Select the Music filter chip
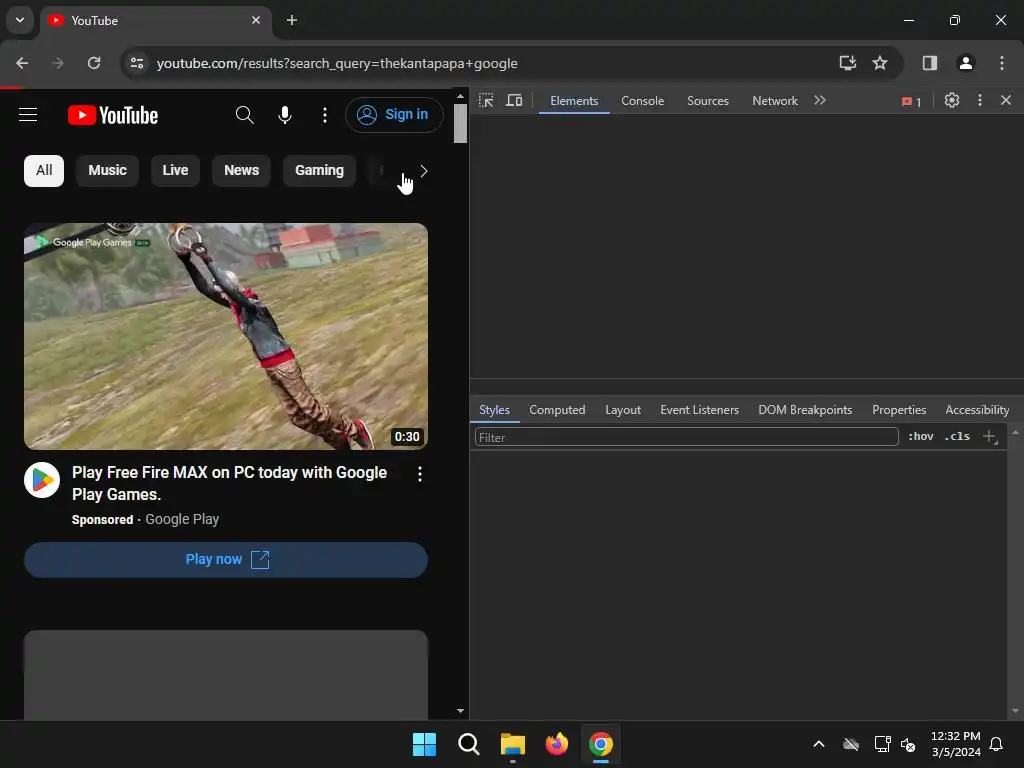This screenshot has height=768, width=1024. (x=107, y=170)
